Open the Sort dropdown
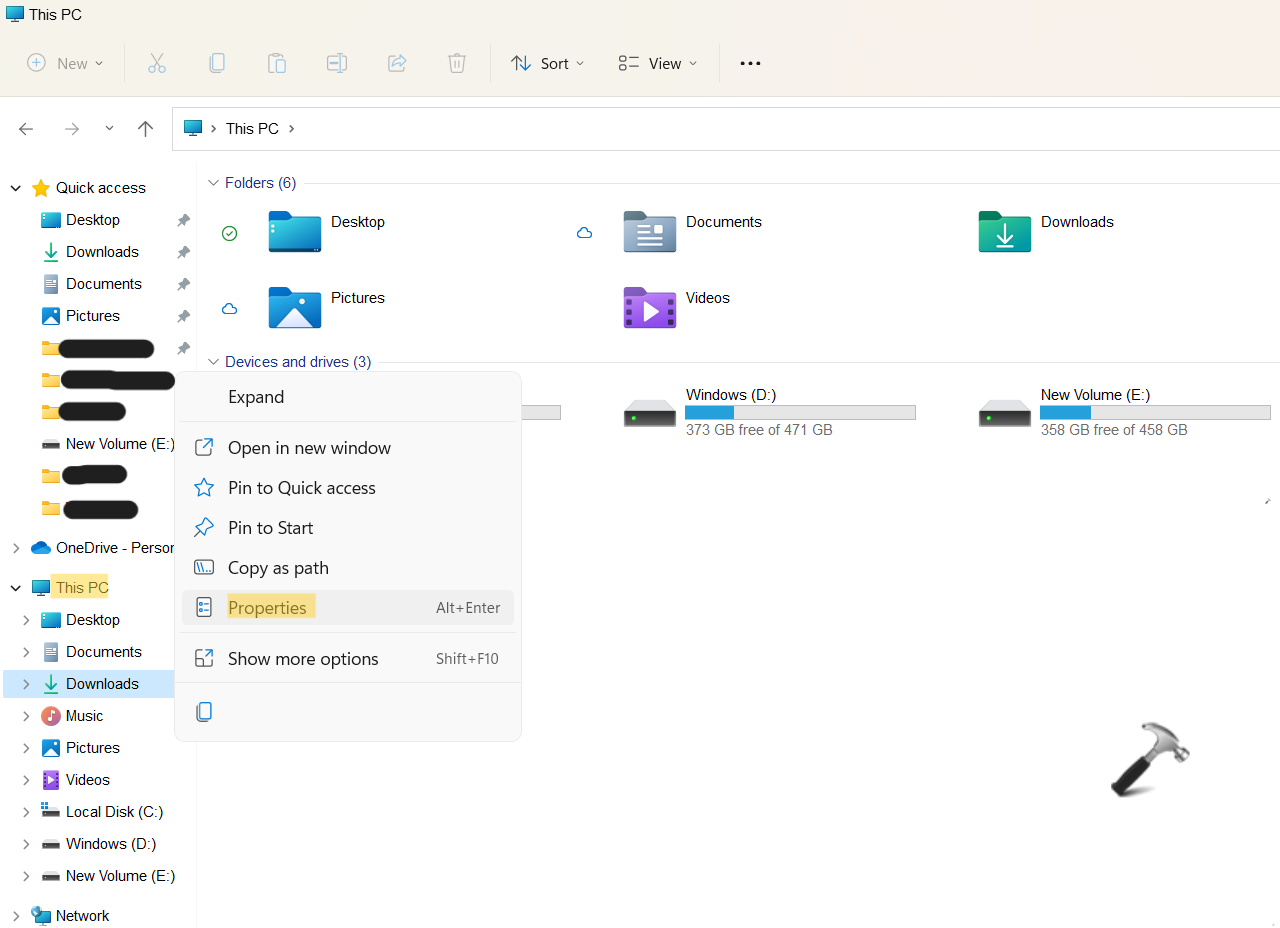The image size is (1280, 928). tap(548, 63)
